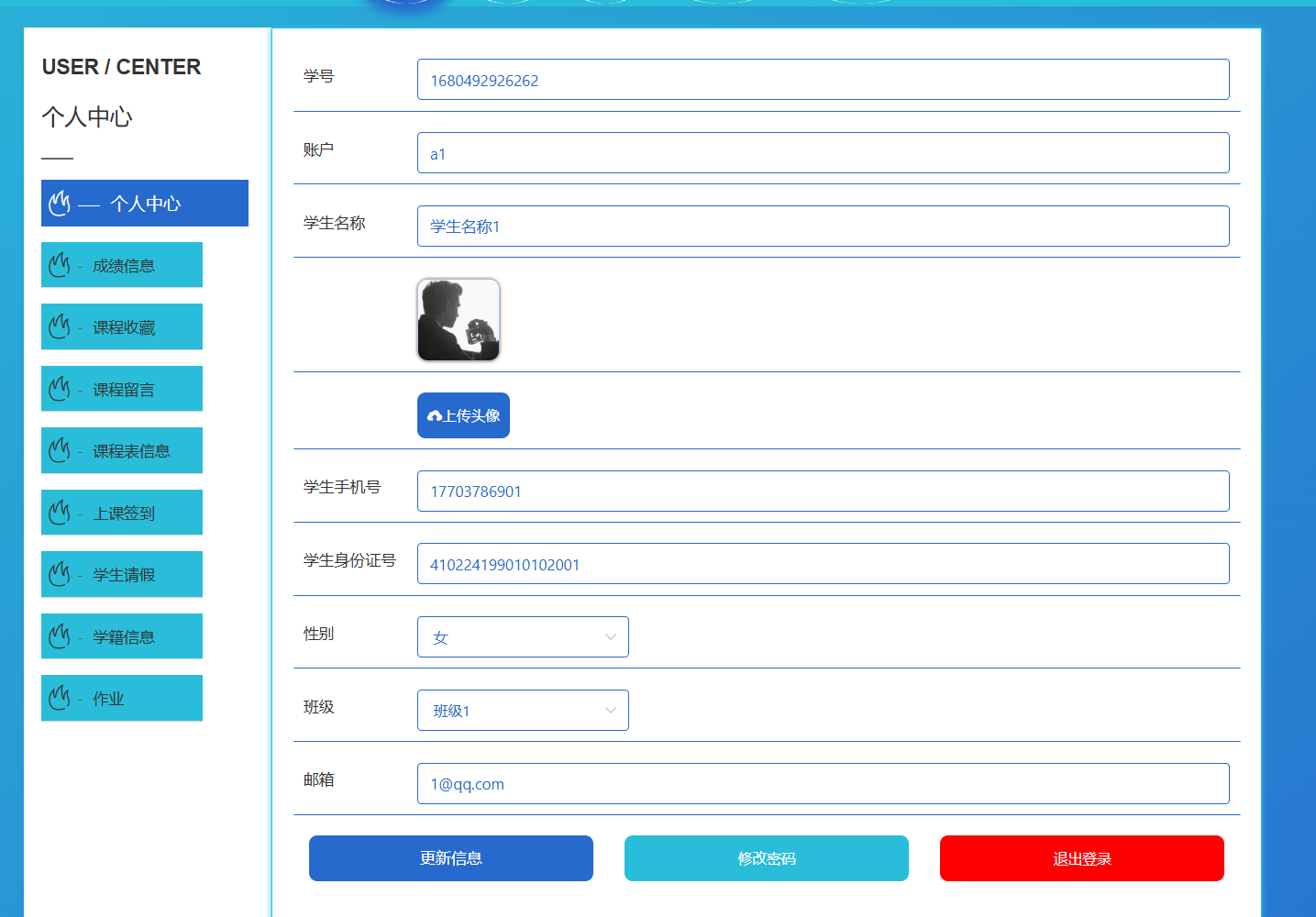Click the flame icon beside 课程收藏

60,326
